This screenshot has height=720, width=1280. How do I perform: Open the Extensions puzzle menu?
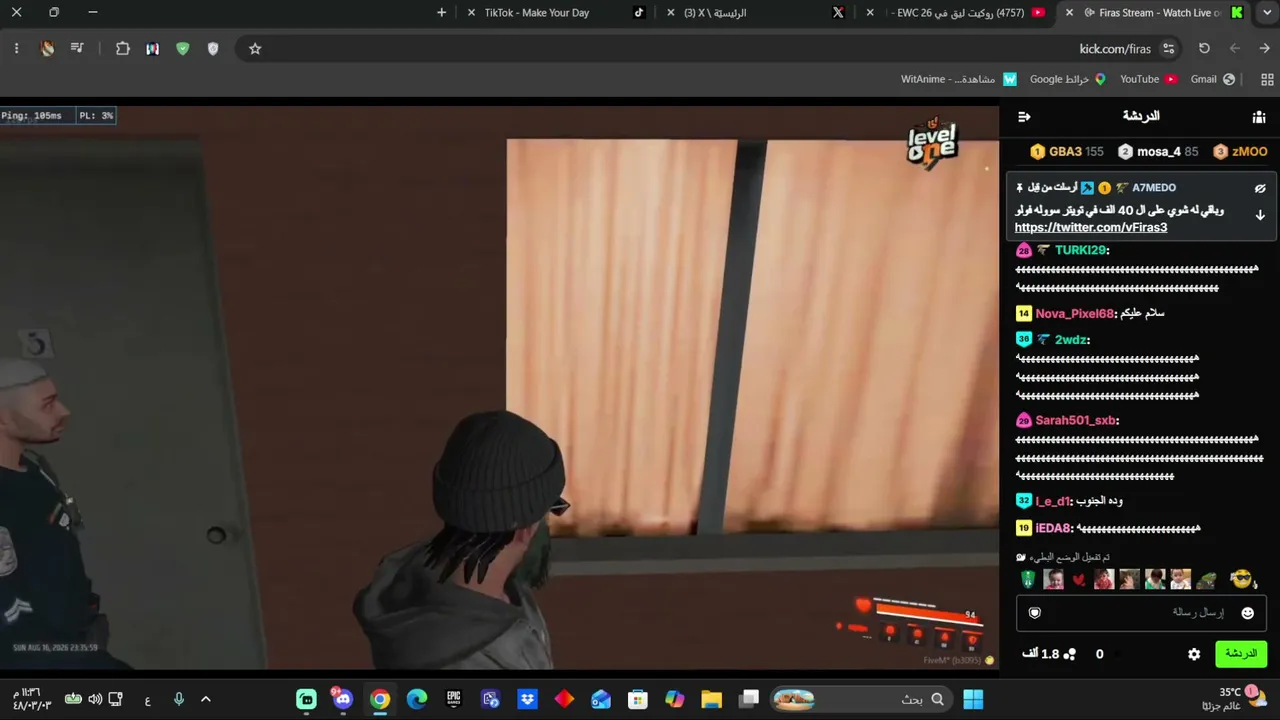(x=123, y=48)
